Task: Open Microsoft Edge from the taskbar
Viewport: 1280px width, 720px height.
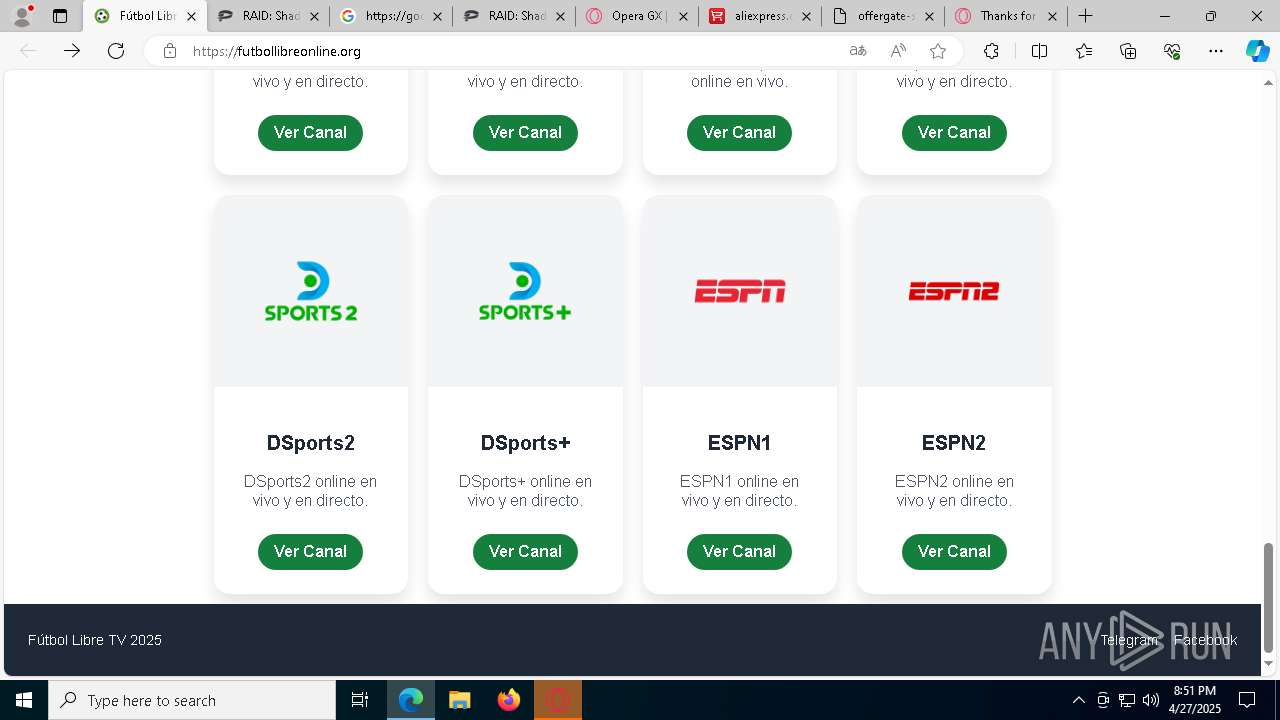Action: (411, 700)
